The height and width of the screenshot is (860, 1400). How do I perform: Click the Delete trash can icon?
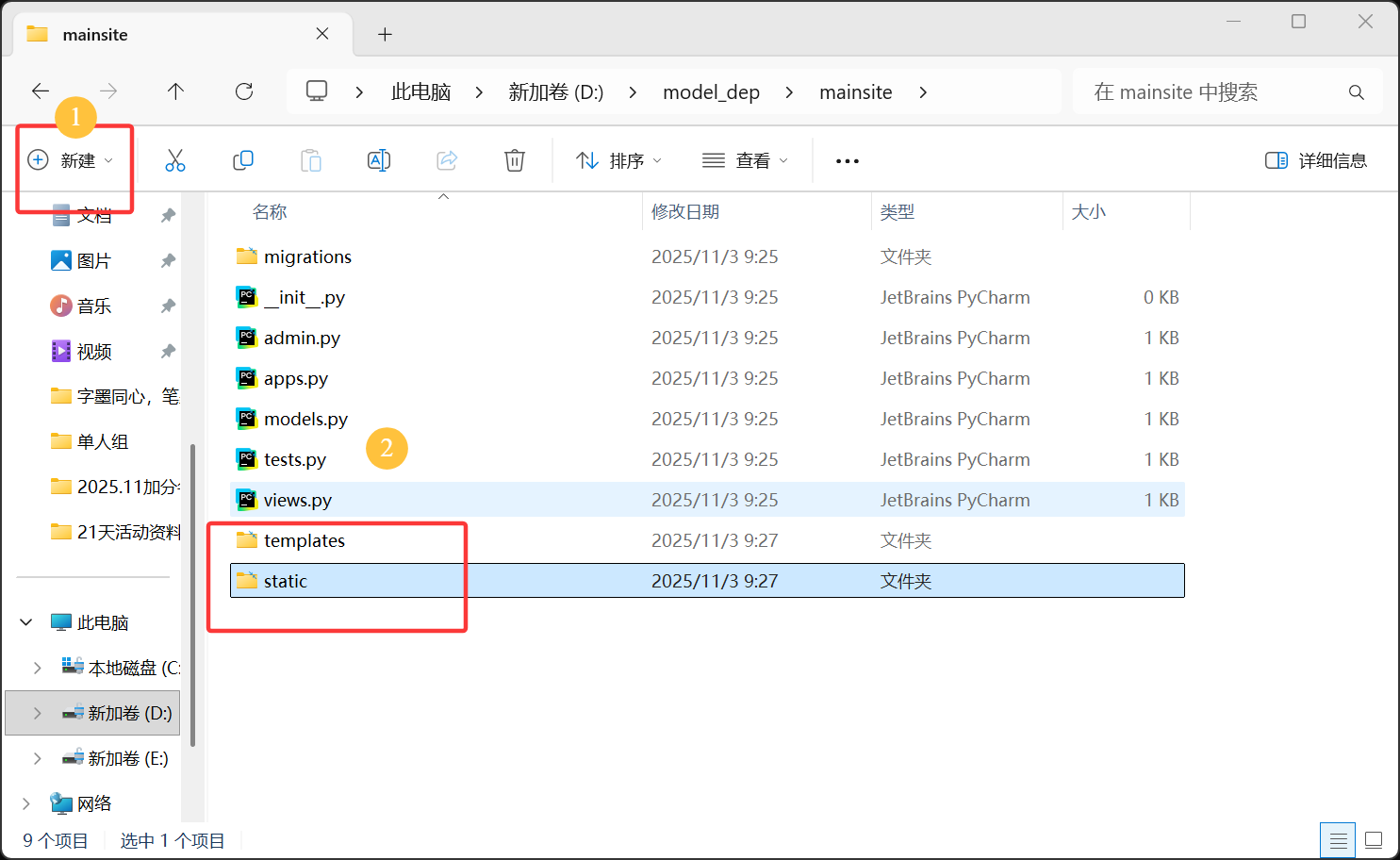pyautogui.click(x=515, y=160)
